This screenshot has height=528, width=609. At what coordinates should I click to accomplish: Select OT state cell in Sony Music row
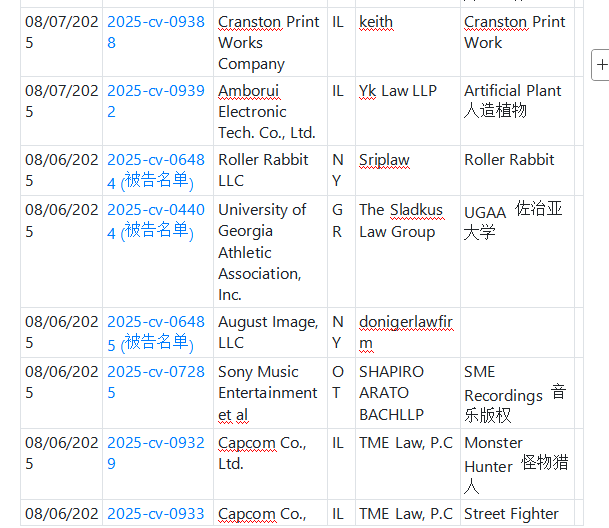[341, 393]
